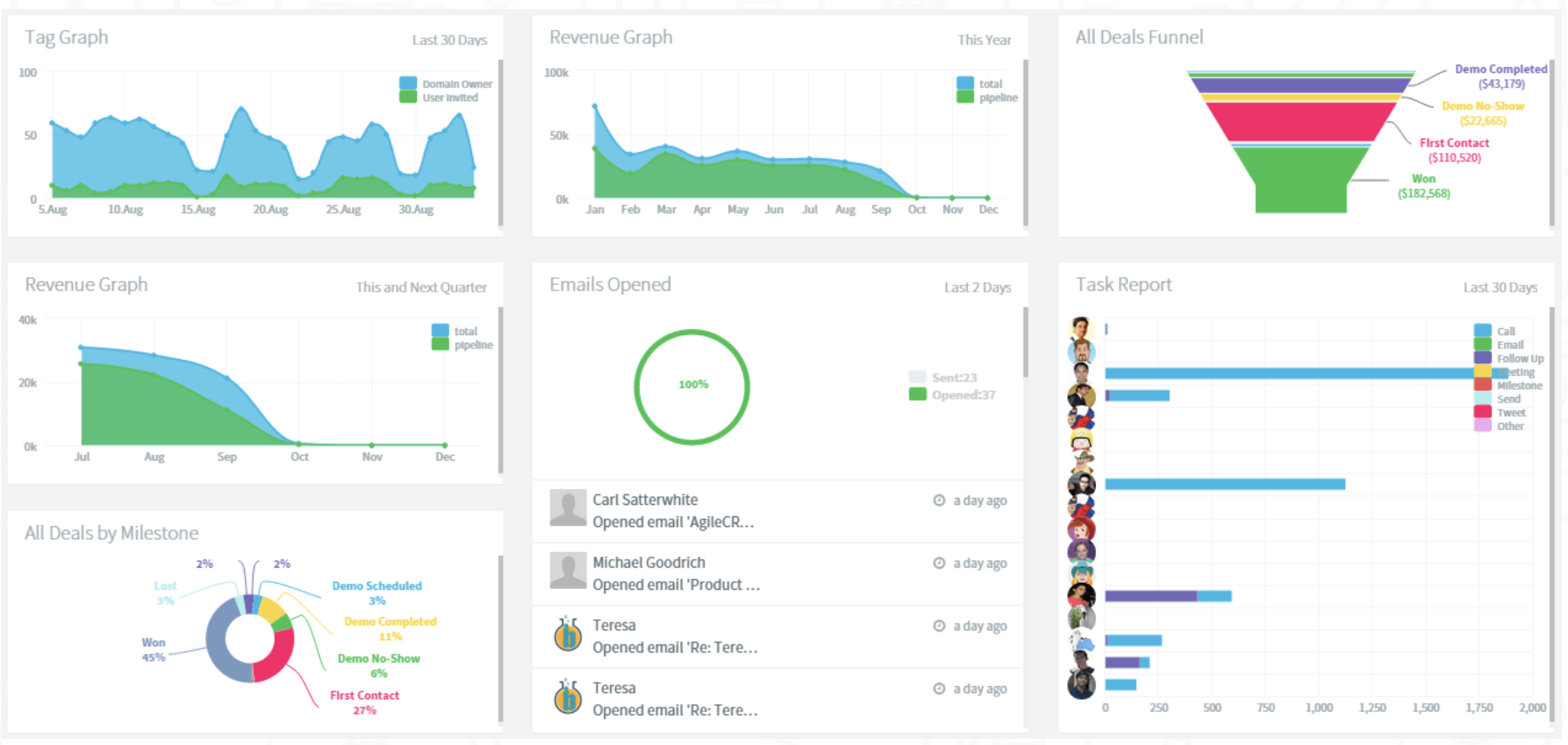Click the Emails Opened widget scrollbar
Viewport: 1568px width, 745px height.
[x=1025, y=343]
